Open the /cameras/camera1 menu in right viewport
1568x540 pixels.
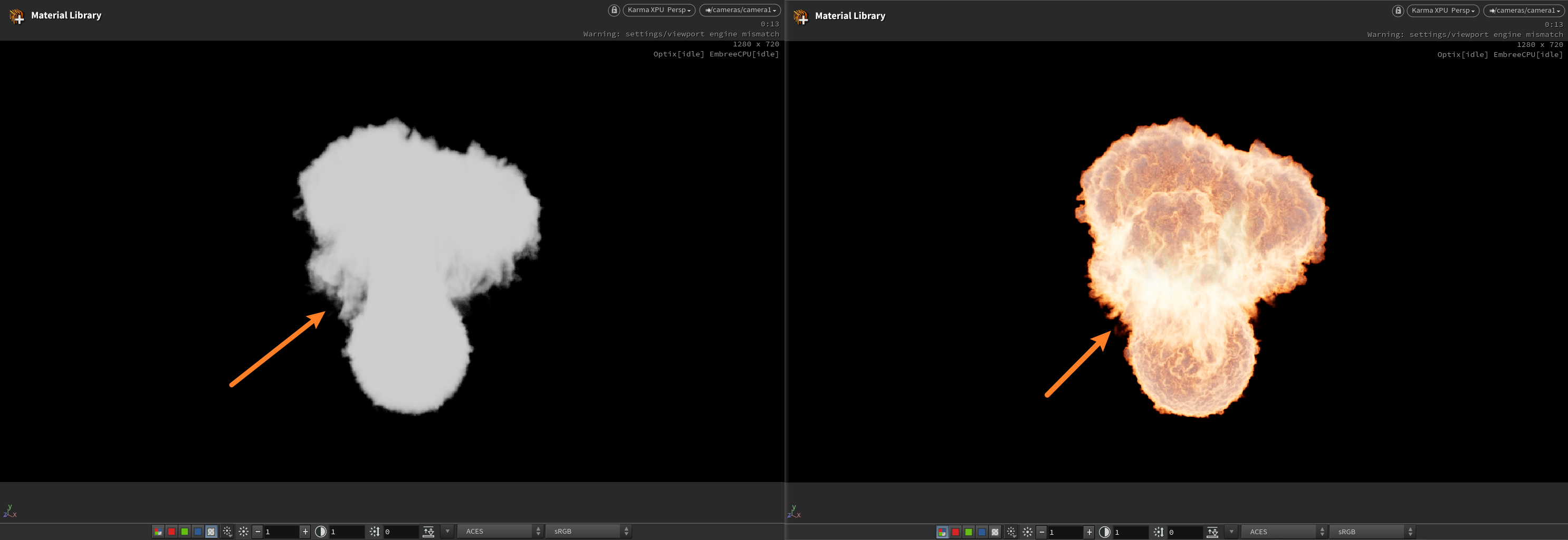(1524, 11)
